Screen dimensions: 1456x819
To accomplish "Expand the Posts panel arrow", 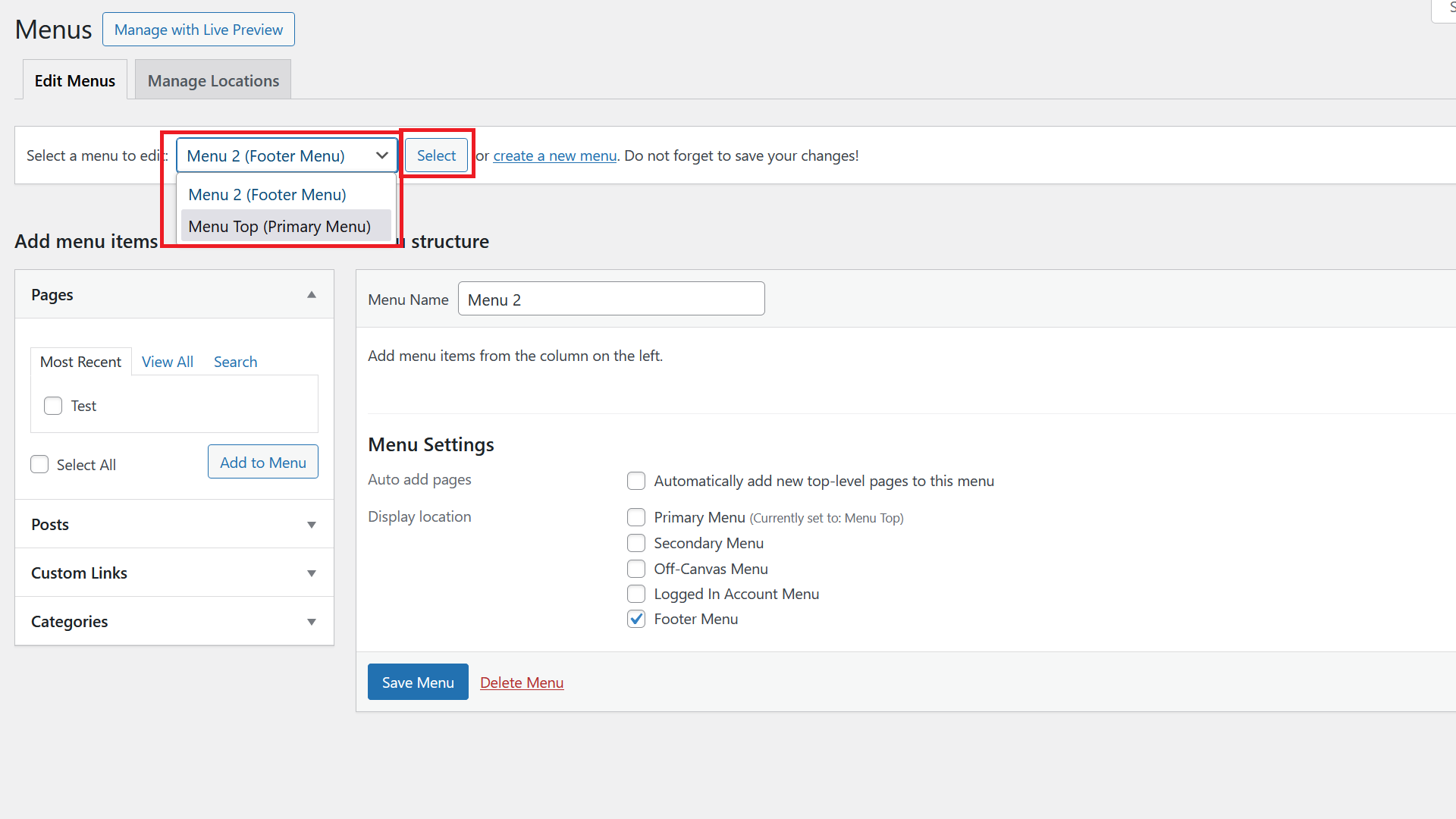I will [x=312, y=525].
